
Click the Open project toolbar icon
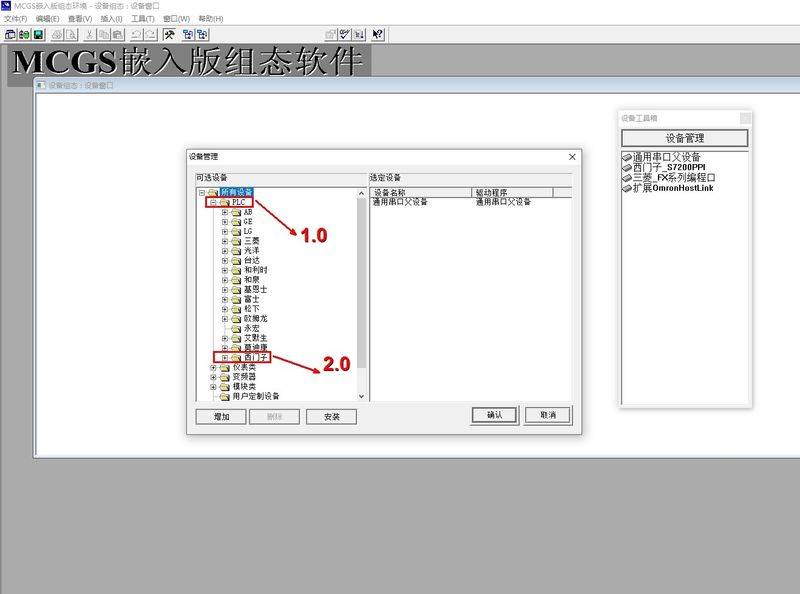(x=24, y=34)
